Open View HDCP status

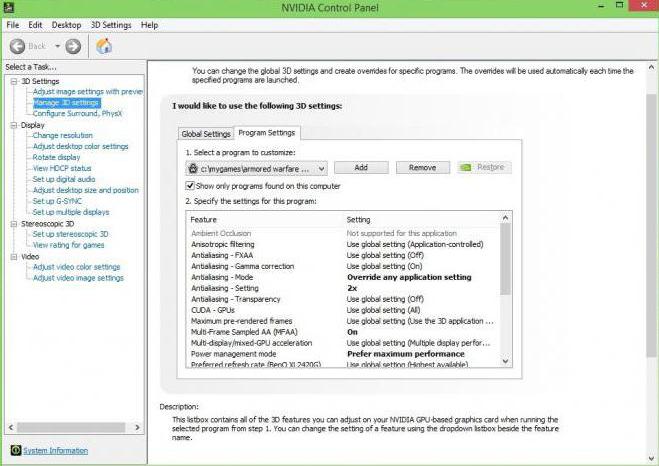click(x=62, y=168)
